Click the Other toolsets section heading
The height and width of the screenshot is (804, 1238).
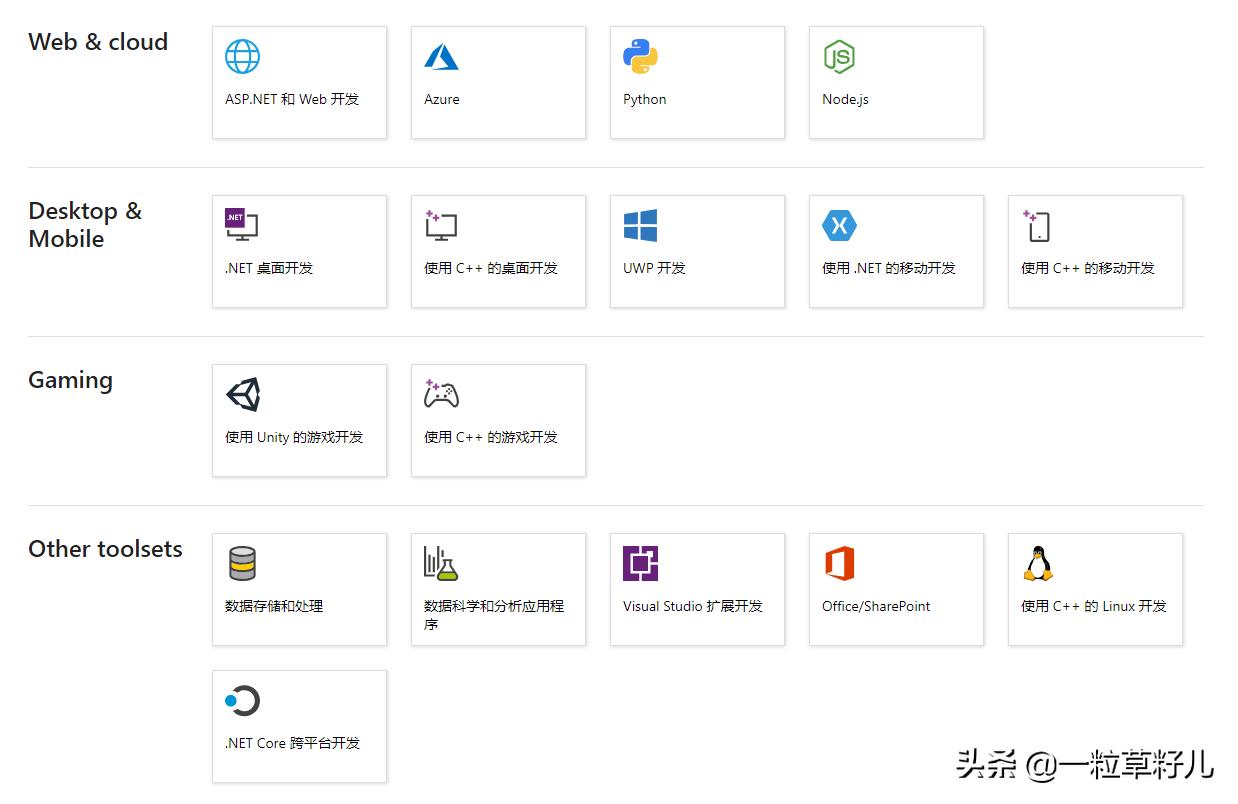pos(106,549)
